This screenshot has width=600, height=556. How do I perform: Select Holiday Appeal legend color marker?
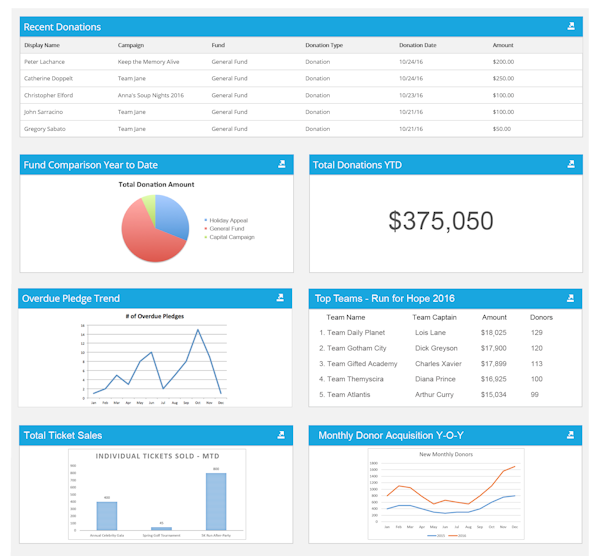pyautogui.click(x=206, y=220)
